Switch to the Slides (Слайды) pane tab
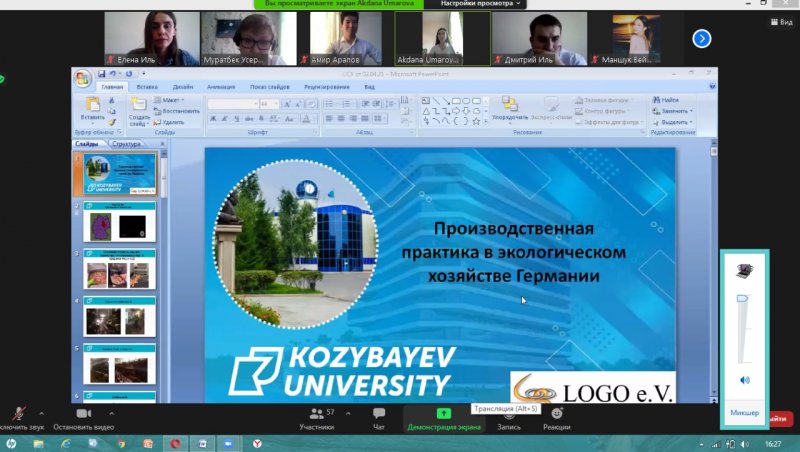 87,144
